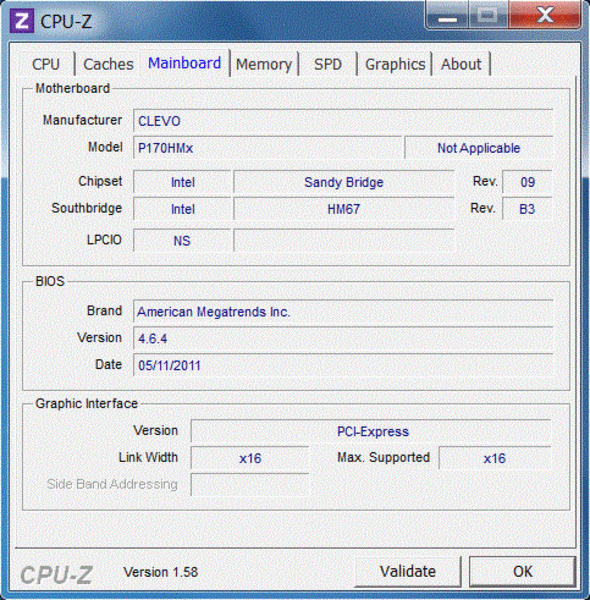The width and height of the screenshot is (590, 600).
Task: Select the Mainboard tab
Action: 184,63
